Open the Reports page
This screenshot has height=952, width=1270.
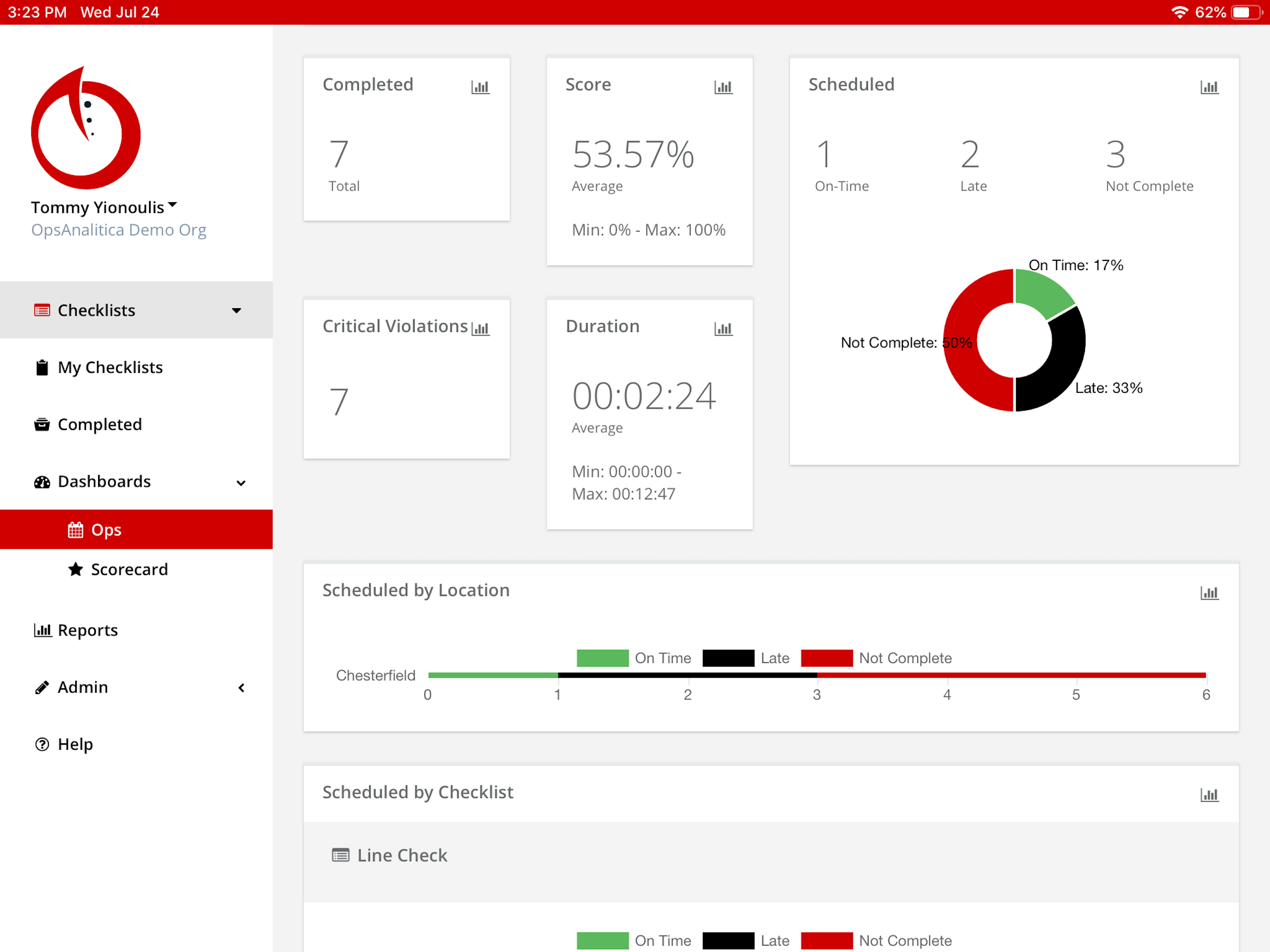pyautogui.click(x=87, y=630)
